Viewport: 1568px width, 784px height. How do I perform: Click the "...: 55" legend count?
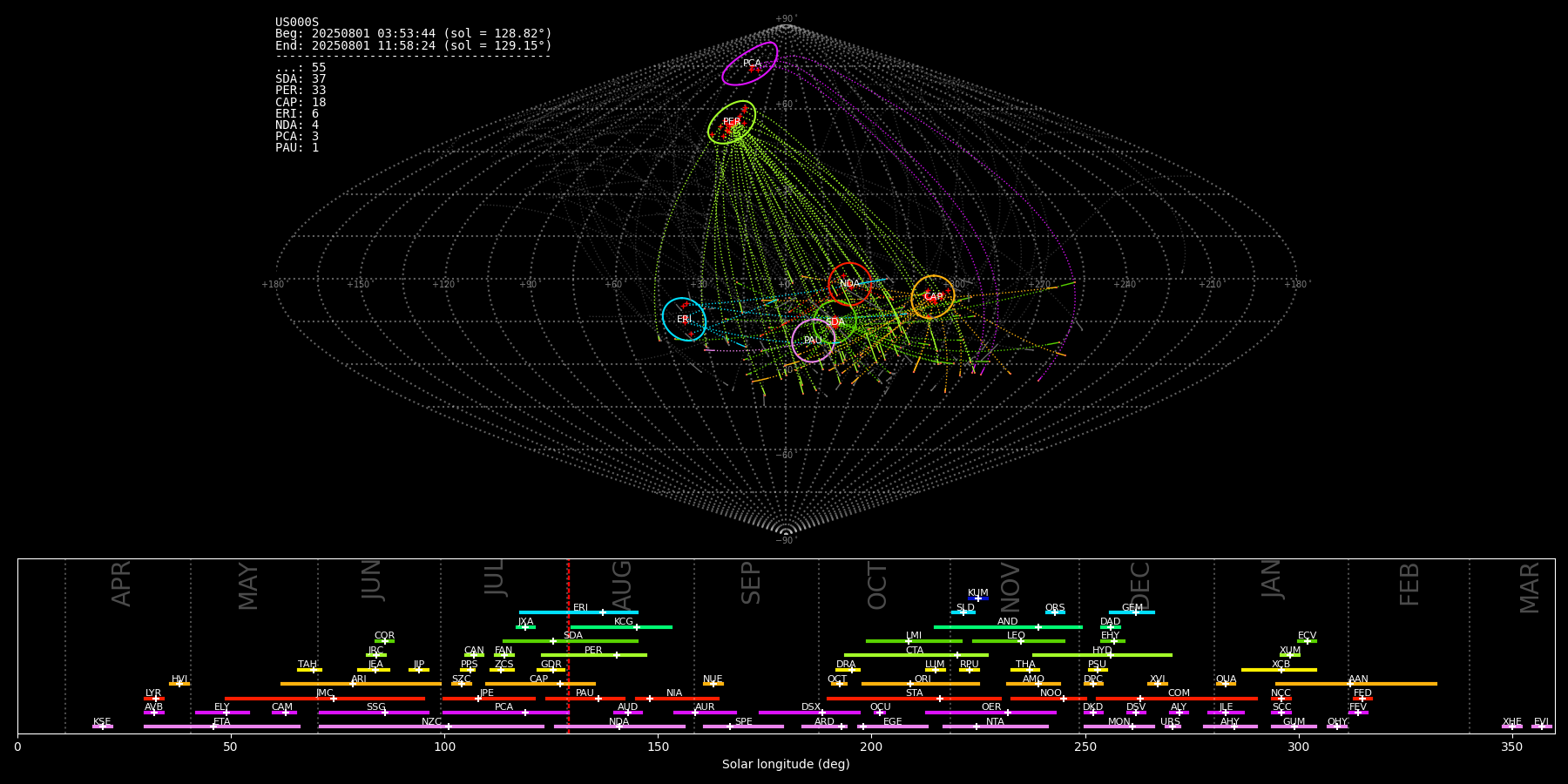point(301,68)
